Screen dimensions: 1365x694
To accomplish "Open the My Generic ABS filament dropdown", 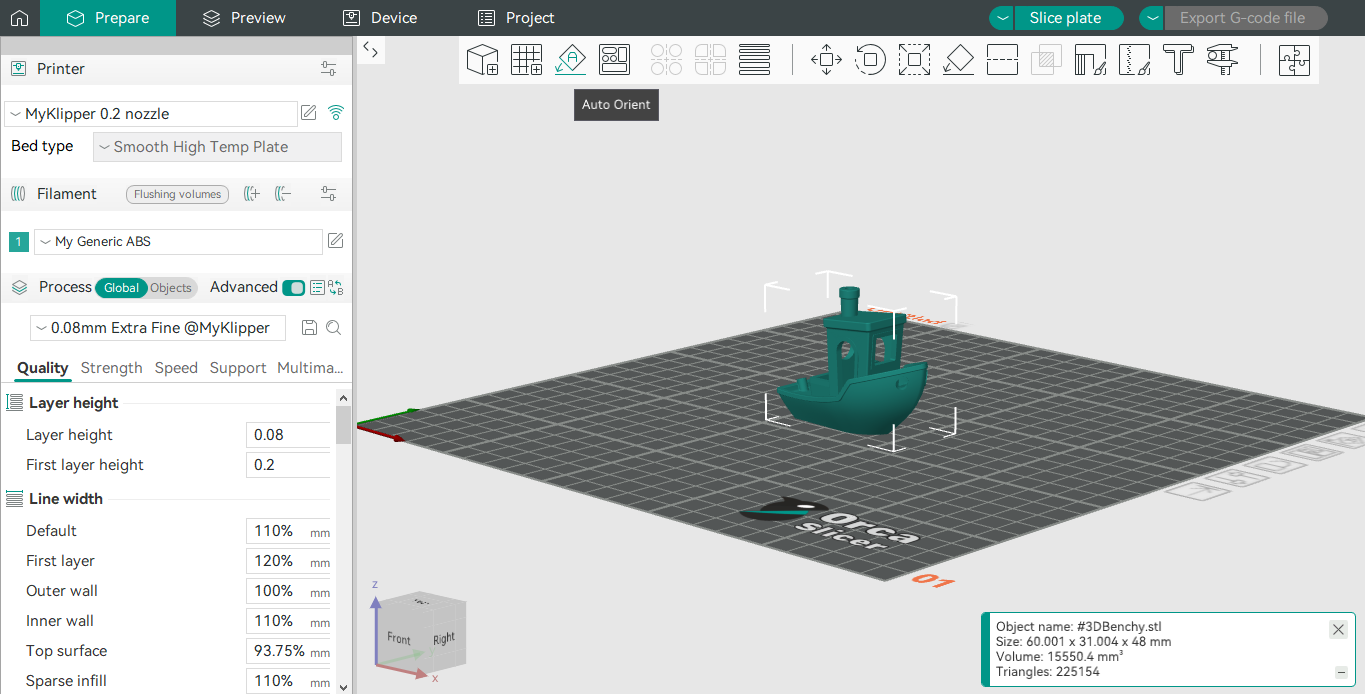I will click(x=178, y=241).
